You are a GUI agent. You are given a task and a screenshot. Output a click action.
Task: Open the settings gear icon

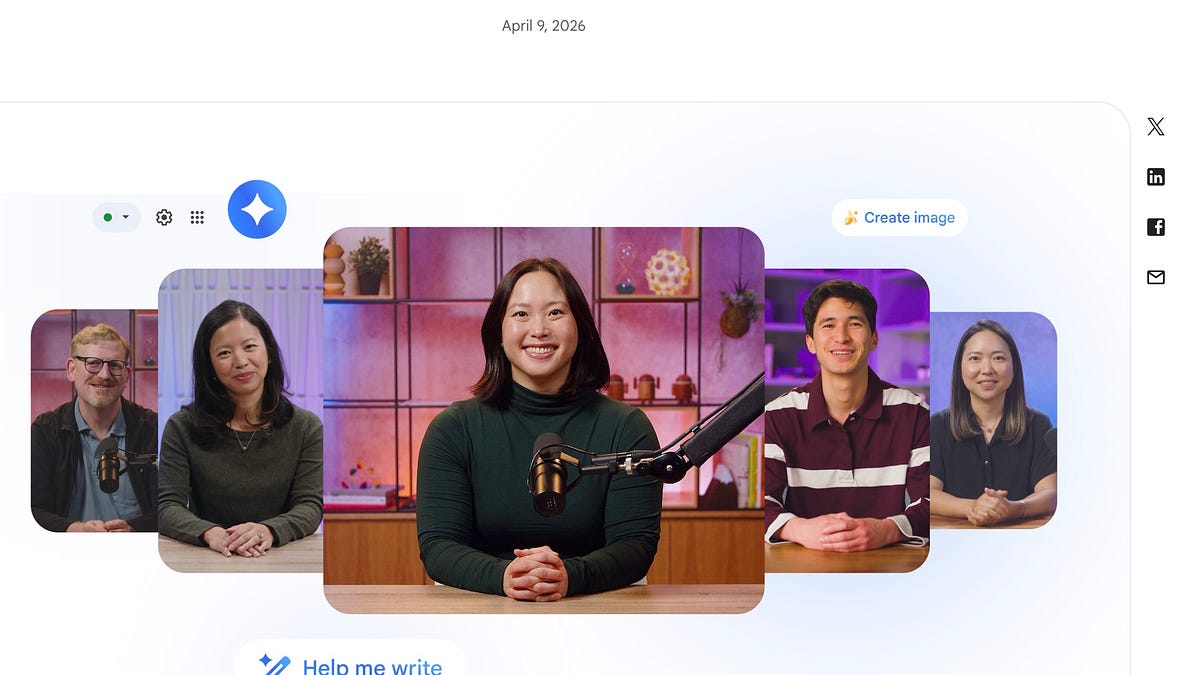[164, 217]
